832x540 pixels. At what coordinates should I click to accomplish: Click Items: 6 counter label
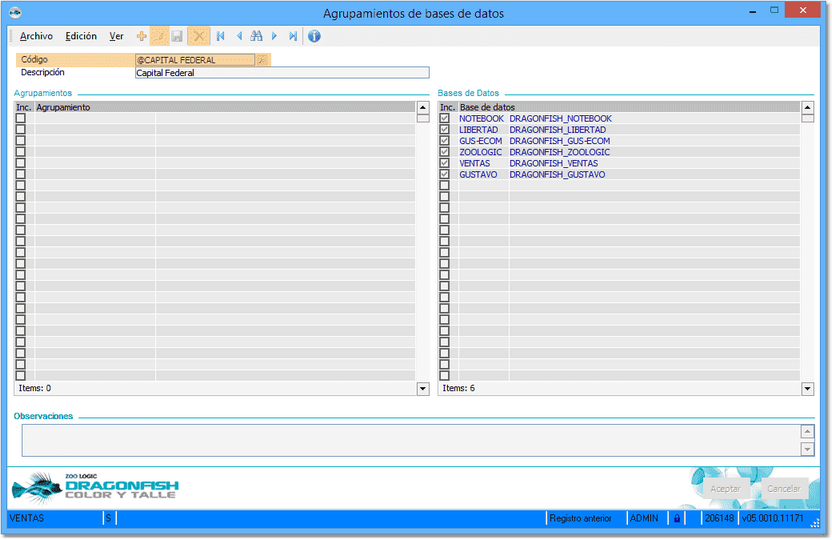pyautogui.click(x=458, y=388)
